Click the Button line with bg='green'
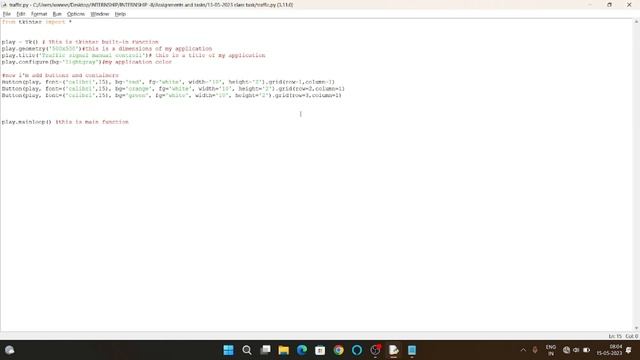The image size is (640, 360). tap(171, 96)
